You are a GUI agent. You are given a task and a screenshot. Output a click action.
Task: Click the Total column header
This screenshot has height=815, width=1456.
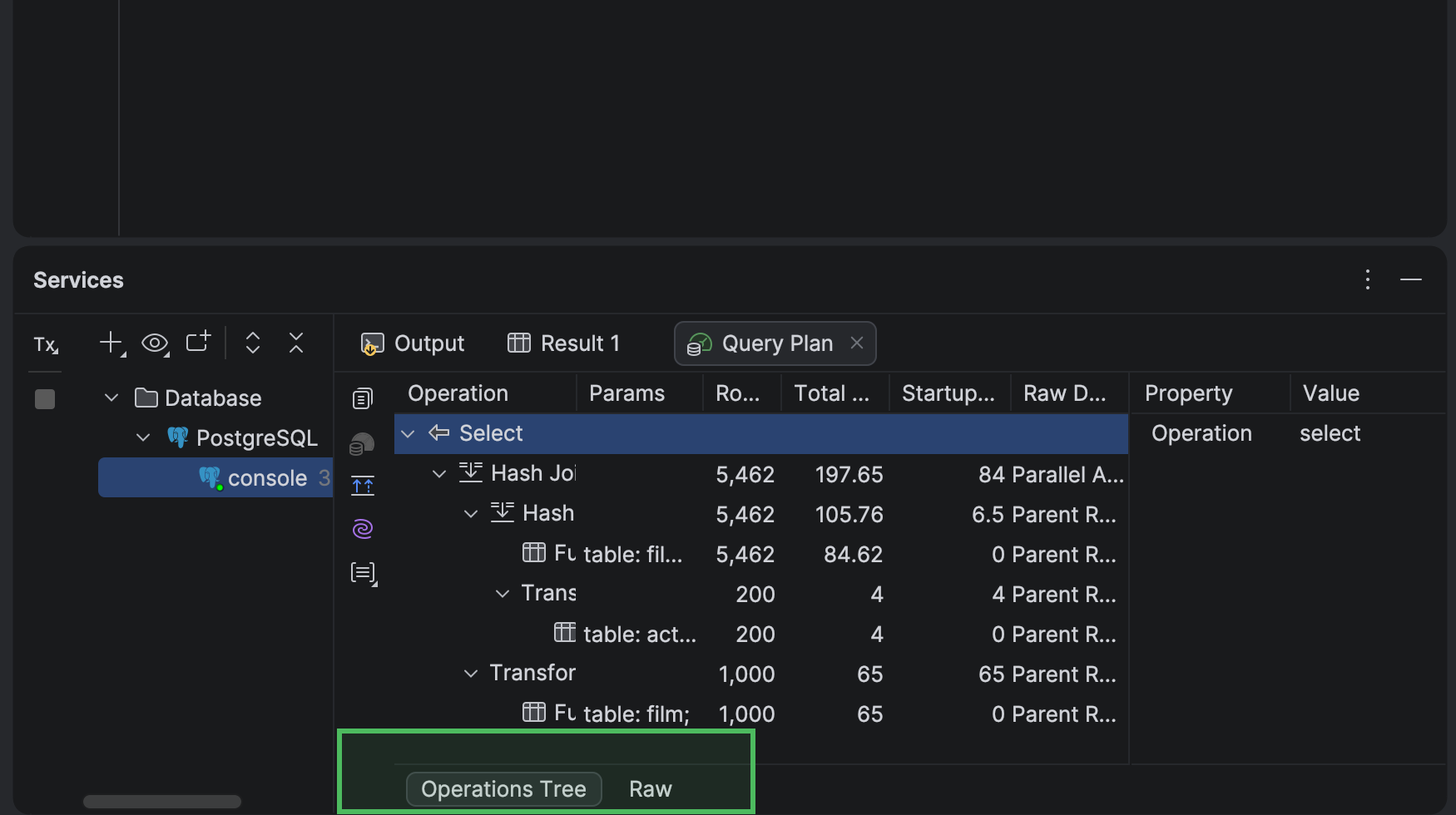click(834, 393)
